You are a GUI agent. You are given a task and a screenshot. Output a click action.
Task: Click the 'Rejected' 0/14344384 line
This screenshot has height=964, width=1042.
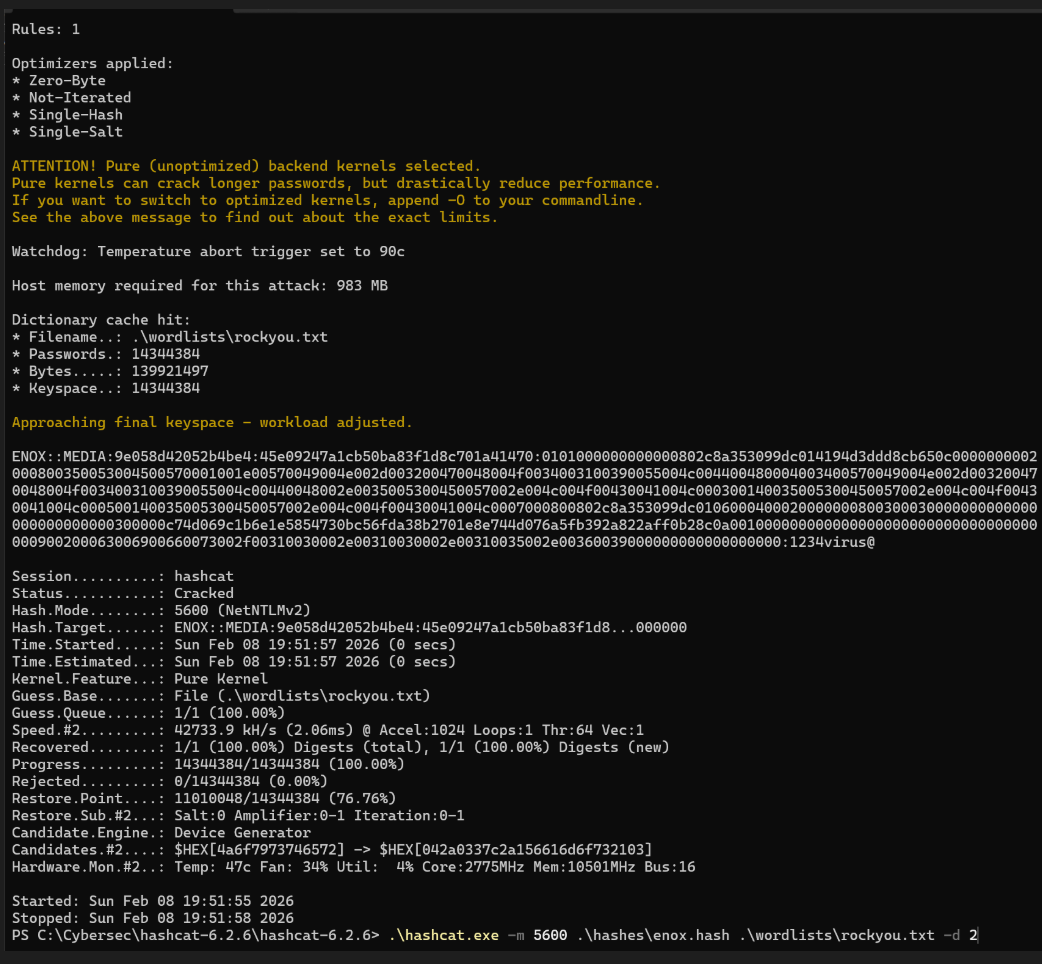point(169,782)
